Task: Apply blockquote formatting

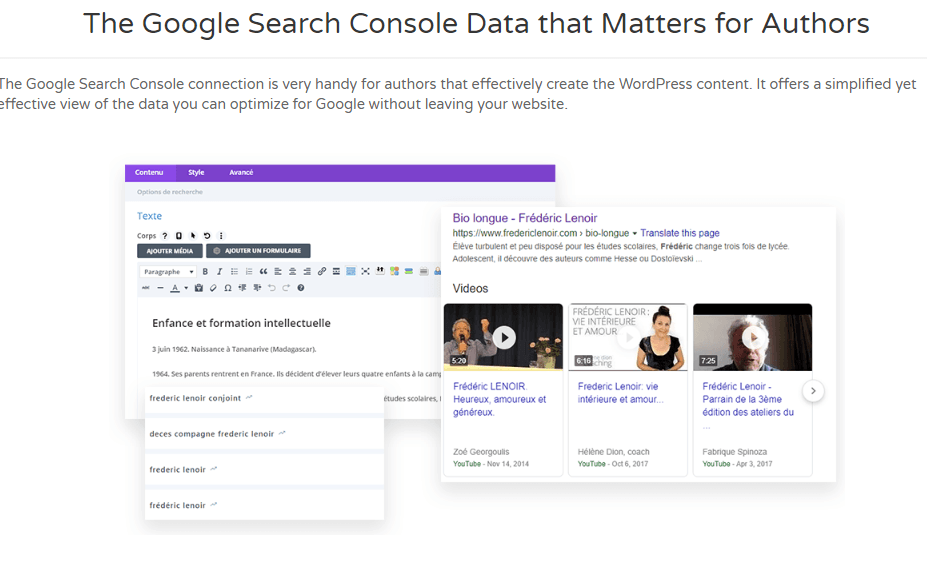Action: (x=263, y=271)
